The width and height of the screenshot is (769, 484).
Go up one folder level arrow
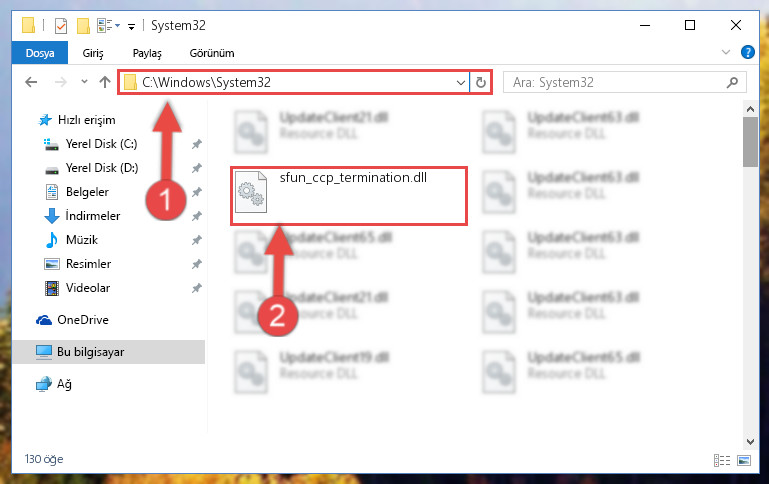pos(104,82)
